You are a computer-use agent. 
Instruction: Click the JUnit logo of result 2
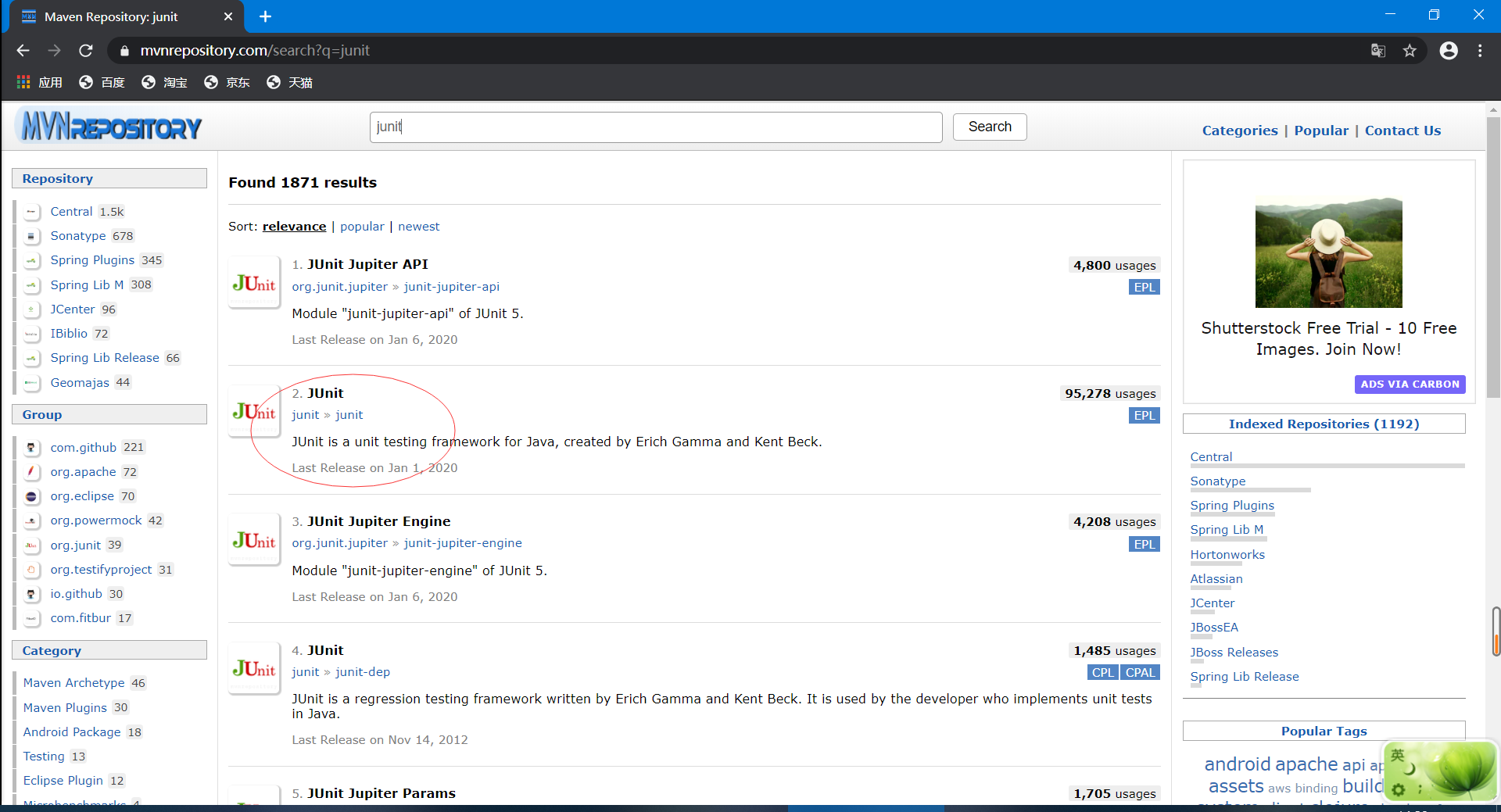(x=254, y=411)
